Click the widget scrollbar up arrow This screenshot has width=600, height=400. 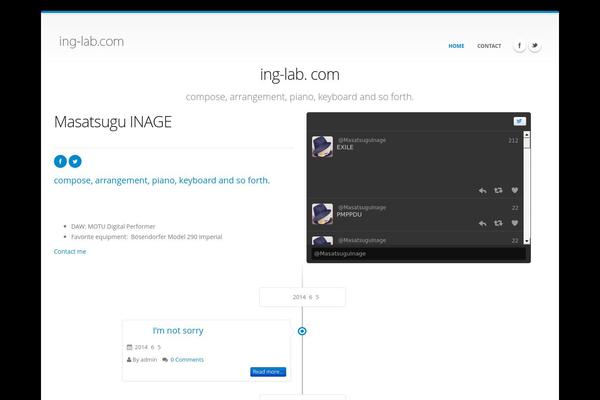click(527, 134)
